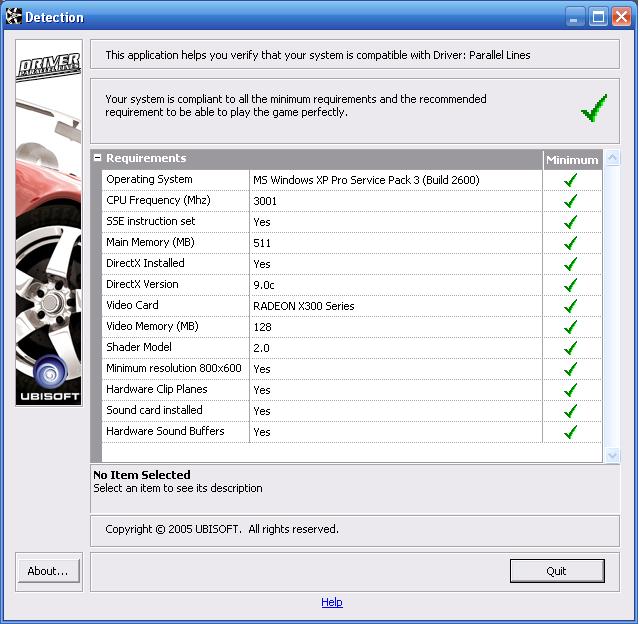Select the Operating System row
The width and height of the screenshot is (640, 624).
tap(352, 180)
